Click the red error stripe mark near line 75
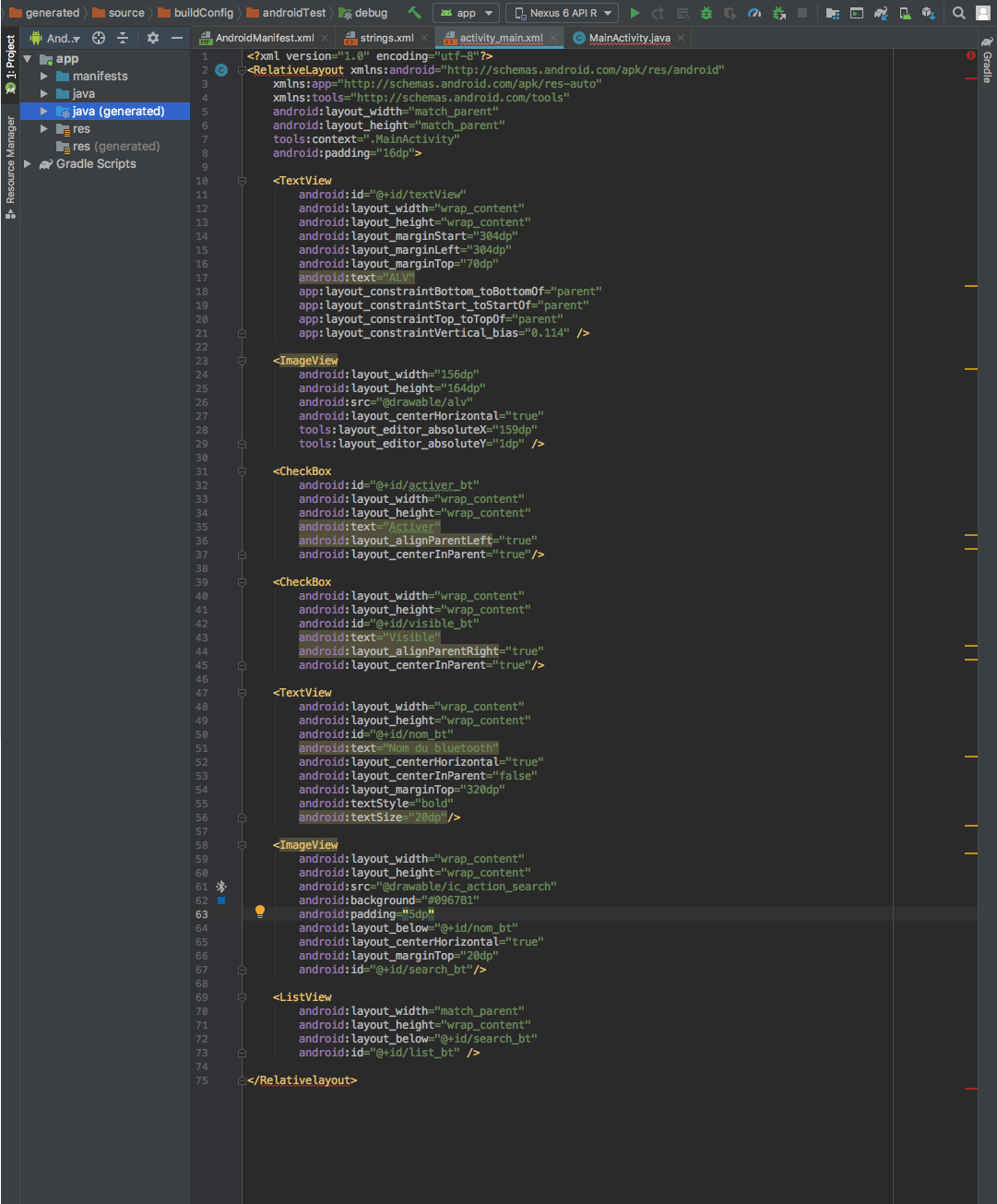This screenshot has height=1204, width=997. (970, 1090)
